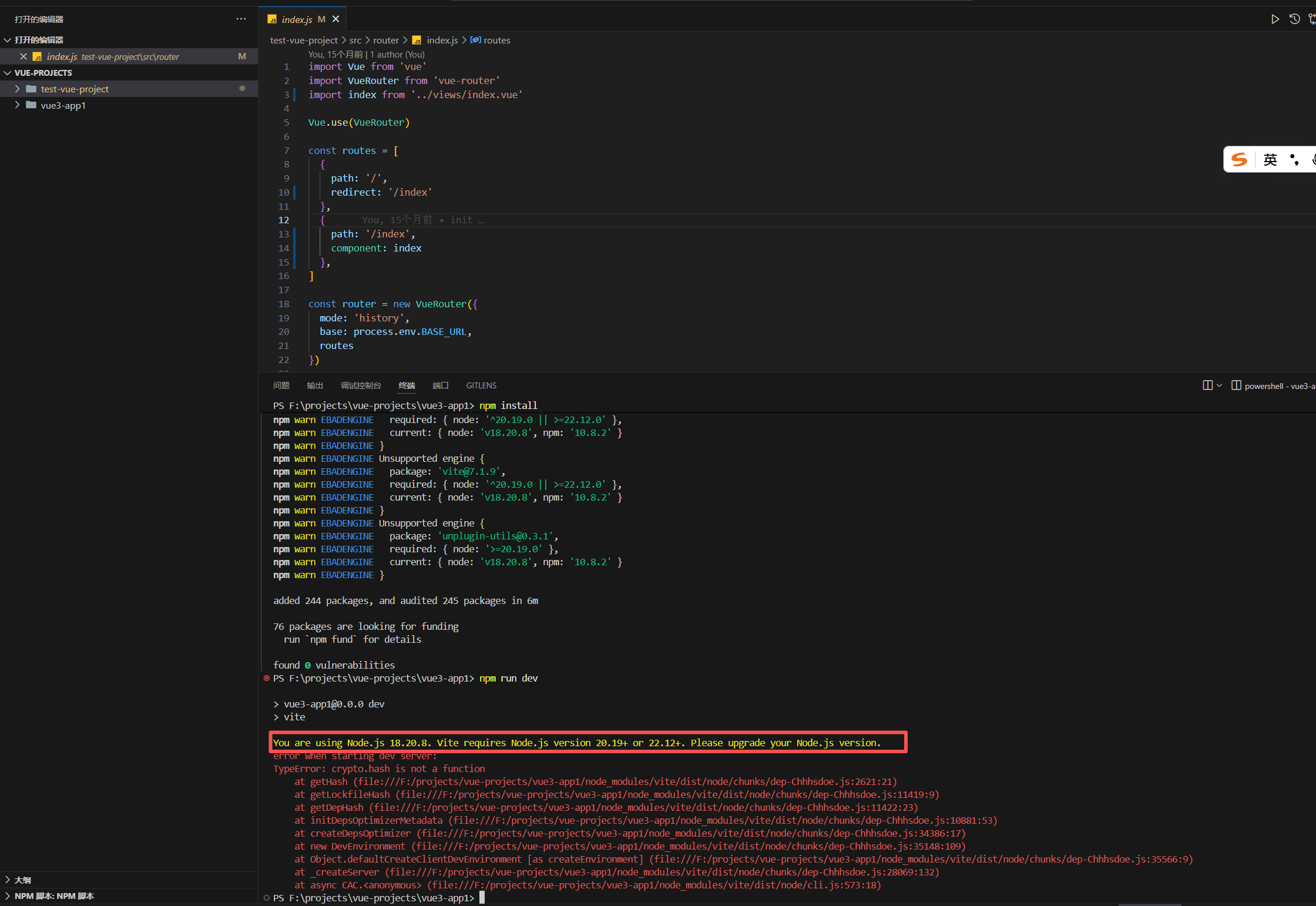Click the router breadcrumb segment
Screen dimensions: 1316x906
click(385, 41)
